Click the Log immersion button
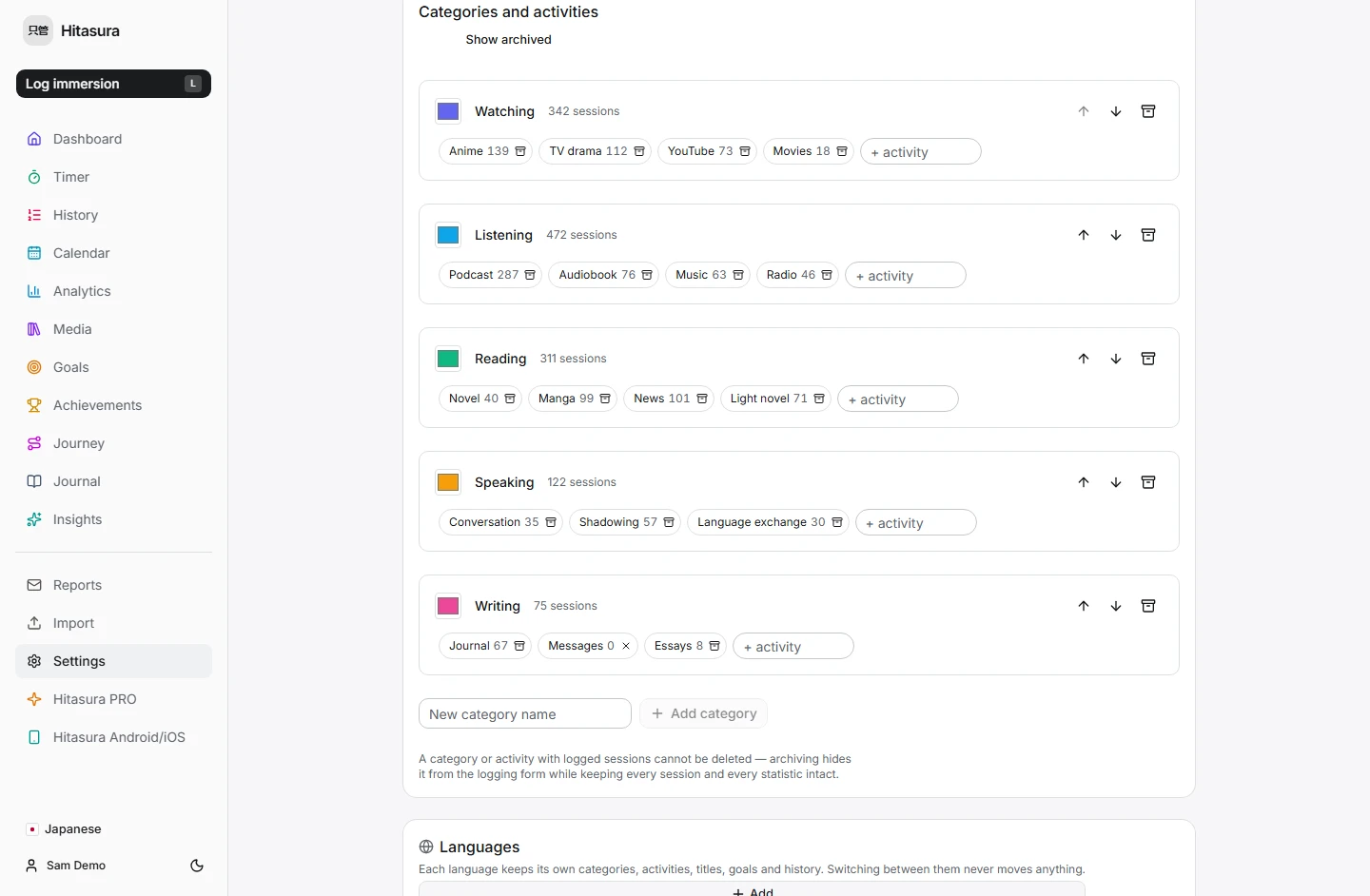1370x896 pixels. tap(114, 84)
